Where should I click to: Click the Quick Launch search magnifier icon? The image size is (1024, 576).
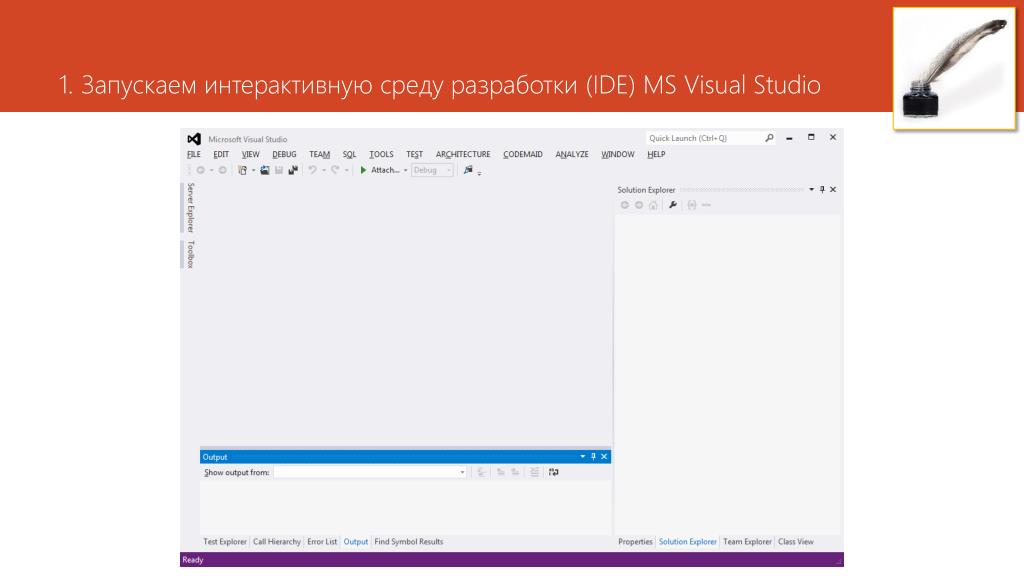[769, 138]
